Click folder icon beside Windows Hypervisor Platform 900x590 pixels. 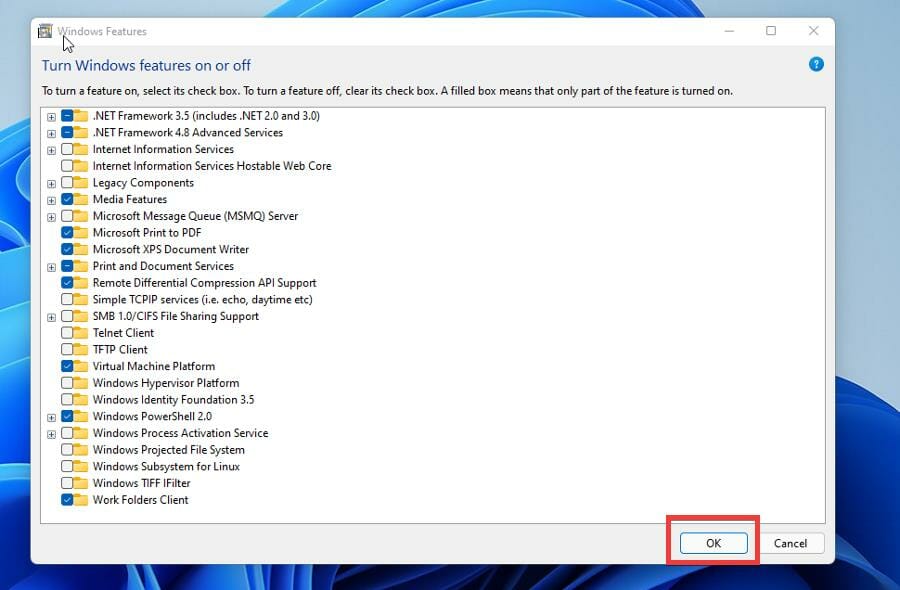pyautogui.click(x=81, y=383)
